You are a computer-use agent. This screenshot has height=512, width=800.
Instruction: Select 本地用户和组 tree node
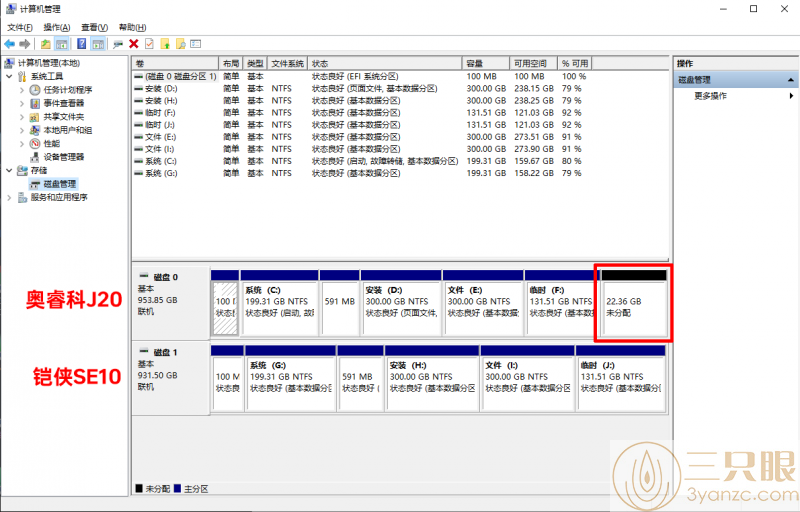(x=68, y=130)
